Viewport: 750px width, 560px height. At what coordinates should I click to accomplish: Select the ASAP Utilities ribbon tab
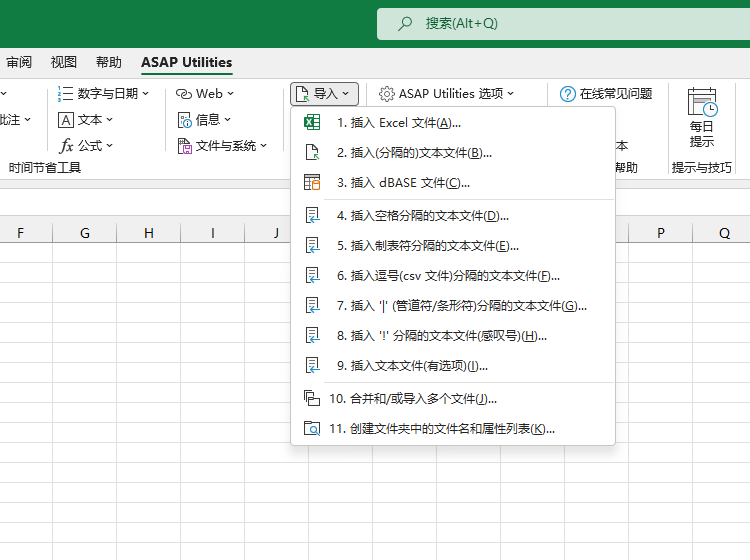pyautogui.click(x=187, y=62)
